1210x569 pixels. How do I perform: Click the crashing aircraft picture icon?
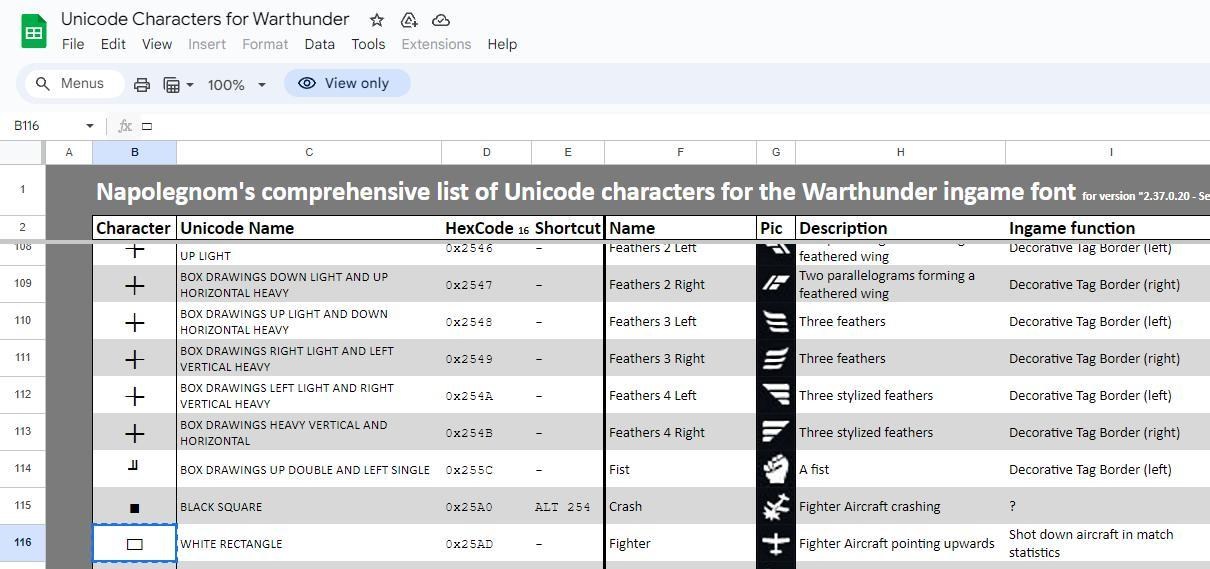pyautogui.click(x=775, y=506)
